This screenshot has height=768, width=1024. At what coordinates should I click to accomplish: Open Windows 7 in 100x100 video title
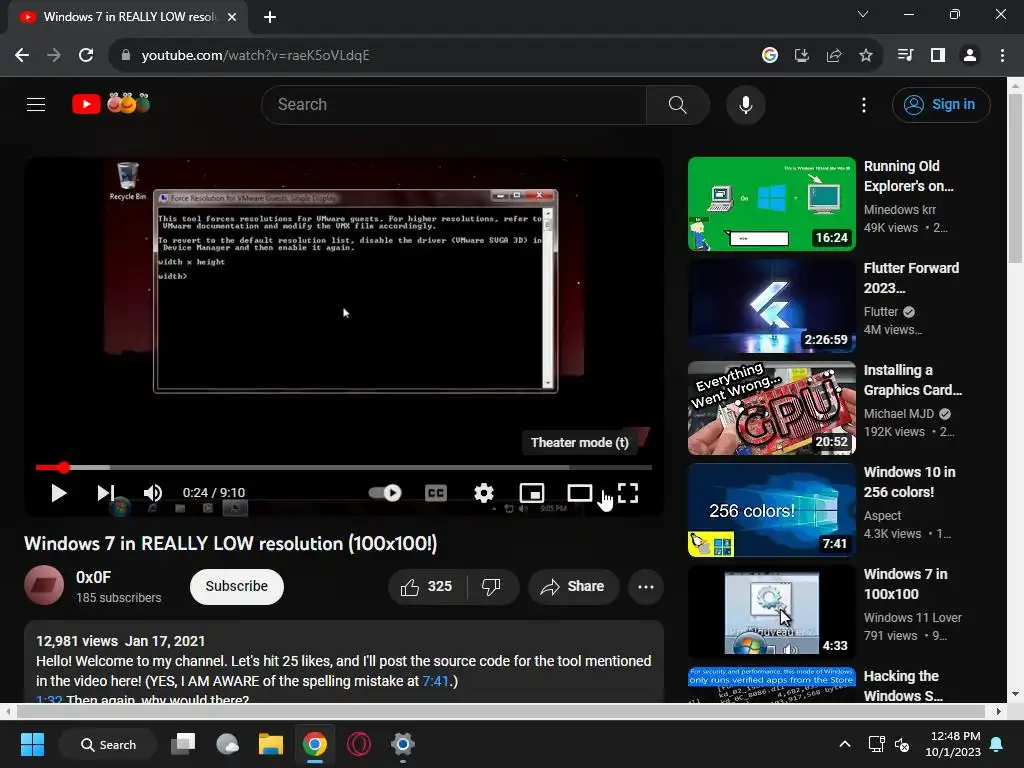(905, 584)
